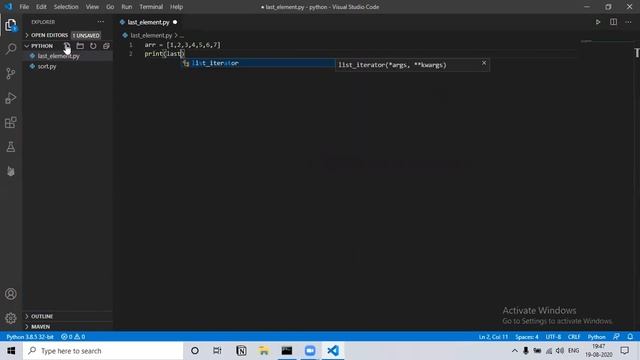Viewport: 640px width, 360px height.
Task: Open the volume control in tray
Action: point(560,351)
